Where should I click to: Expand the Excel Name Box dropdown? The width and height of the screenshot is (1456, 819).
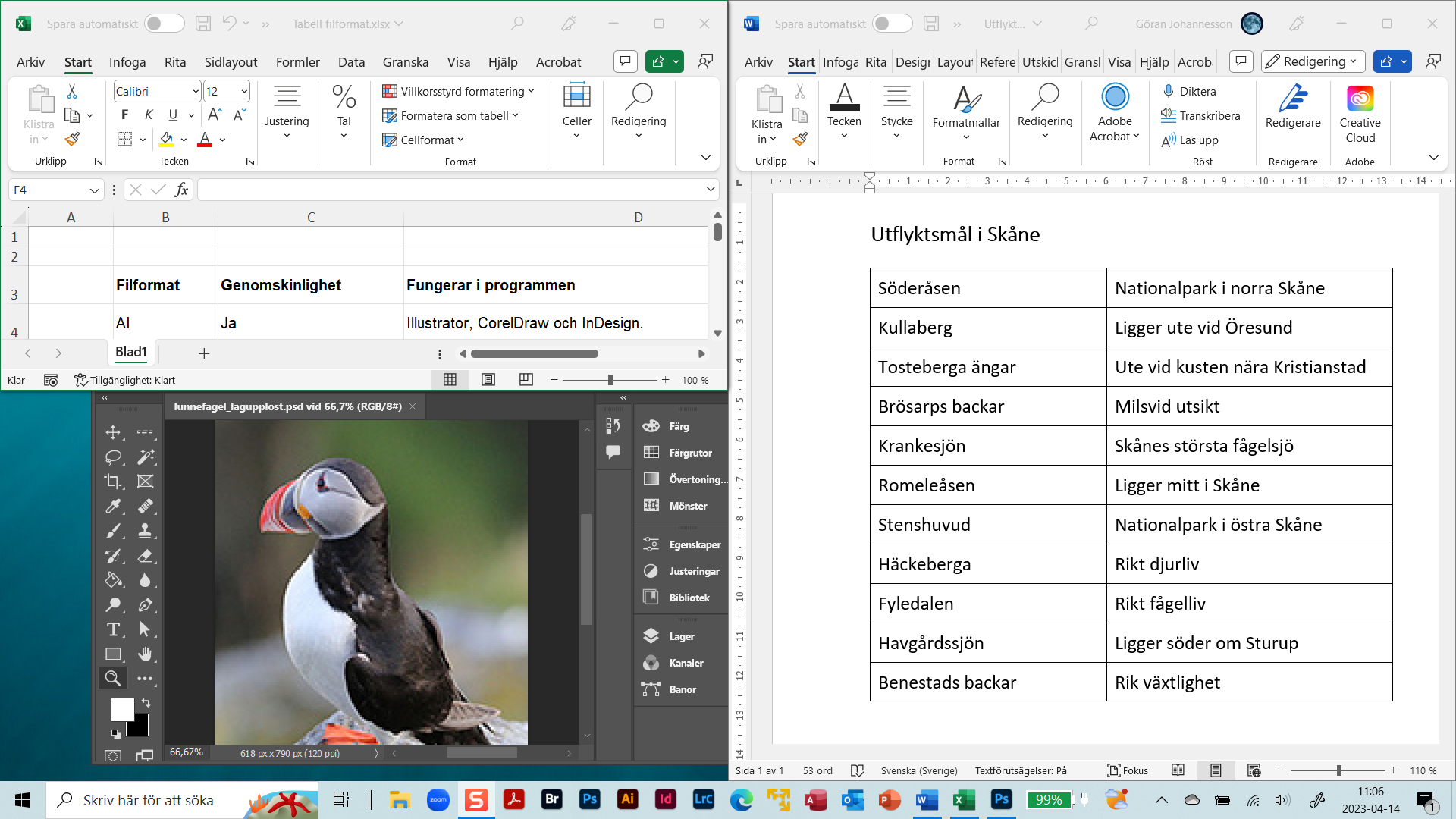[94, 190]
